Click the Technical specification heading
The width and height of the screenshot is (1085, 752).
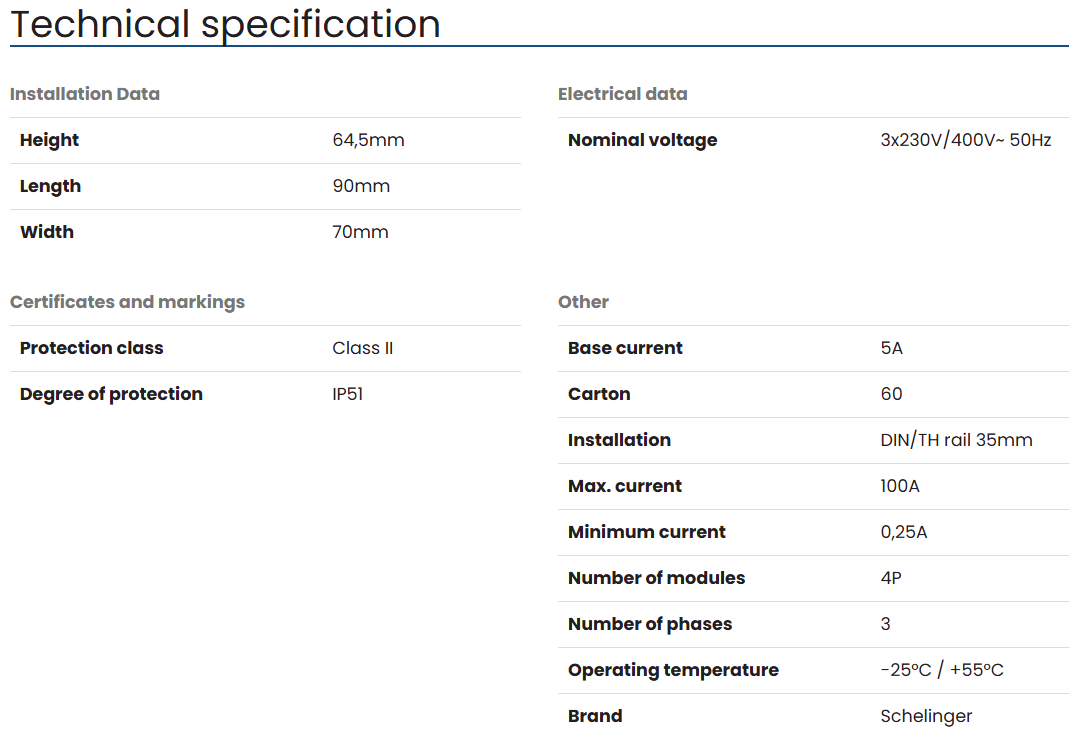point(225,24)
